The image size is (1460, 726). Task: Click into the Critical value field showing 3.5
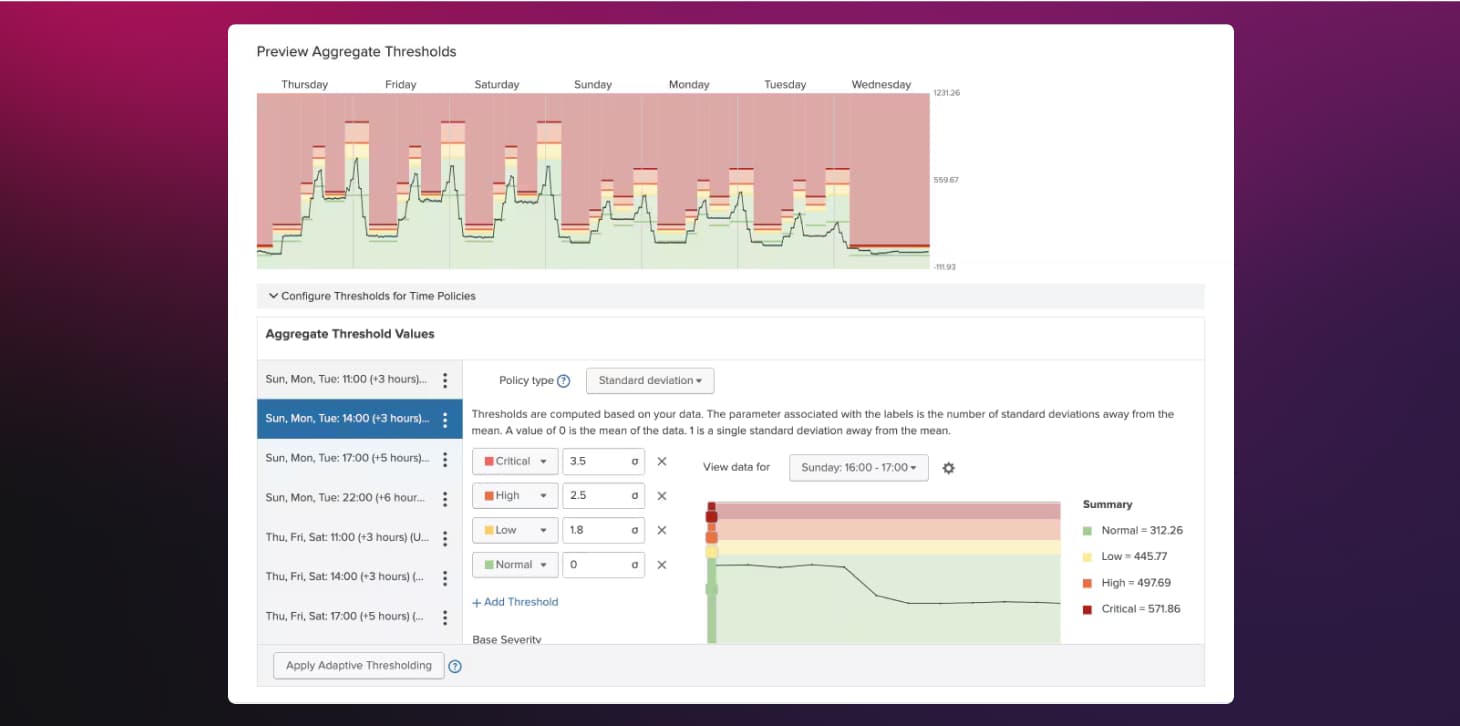pyautogui.click(x=600, y=461)
